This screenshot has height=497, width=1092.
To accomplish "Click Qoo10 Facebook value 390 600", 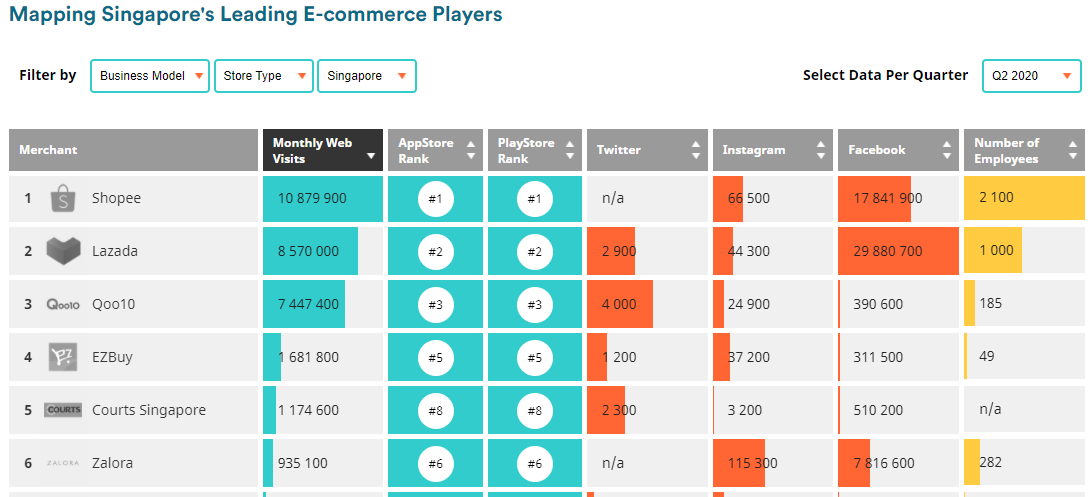I will point(878,304).
